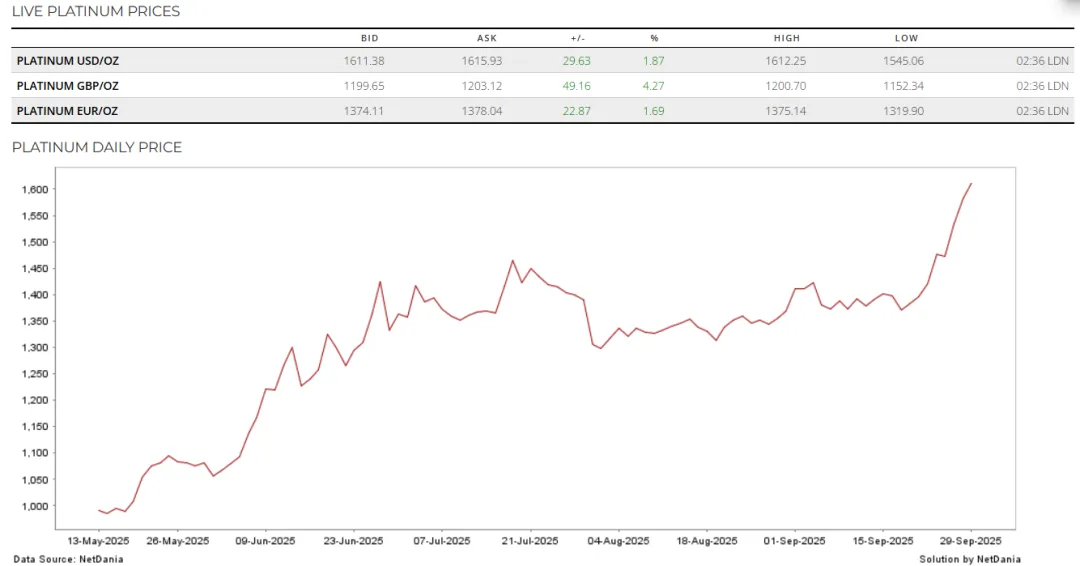Click the USD low value 1545.06

pos(904,61)
